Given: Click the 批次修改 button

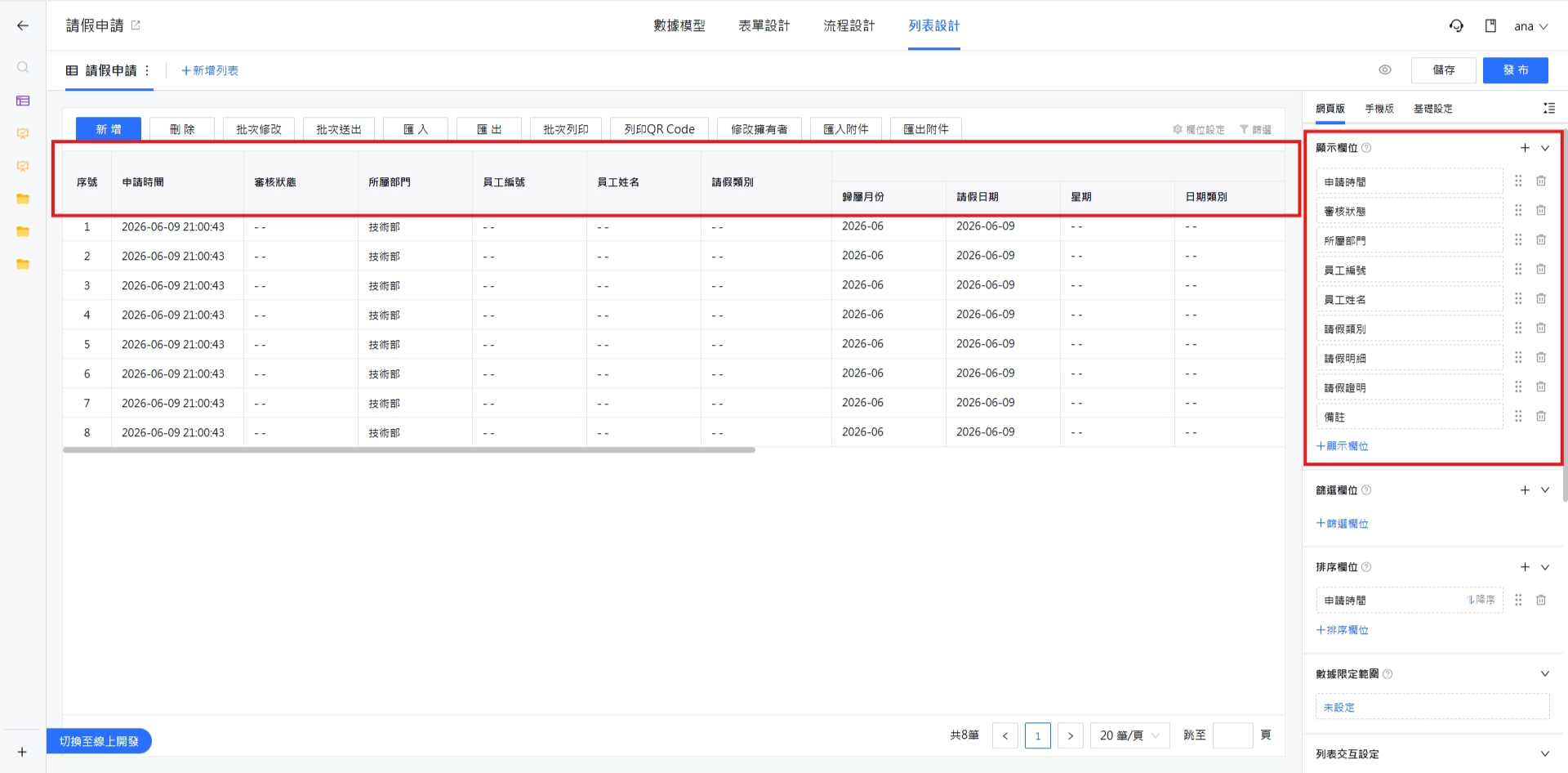Looking at the screenshot, I should pos(259,129).
